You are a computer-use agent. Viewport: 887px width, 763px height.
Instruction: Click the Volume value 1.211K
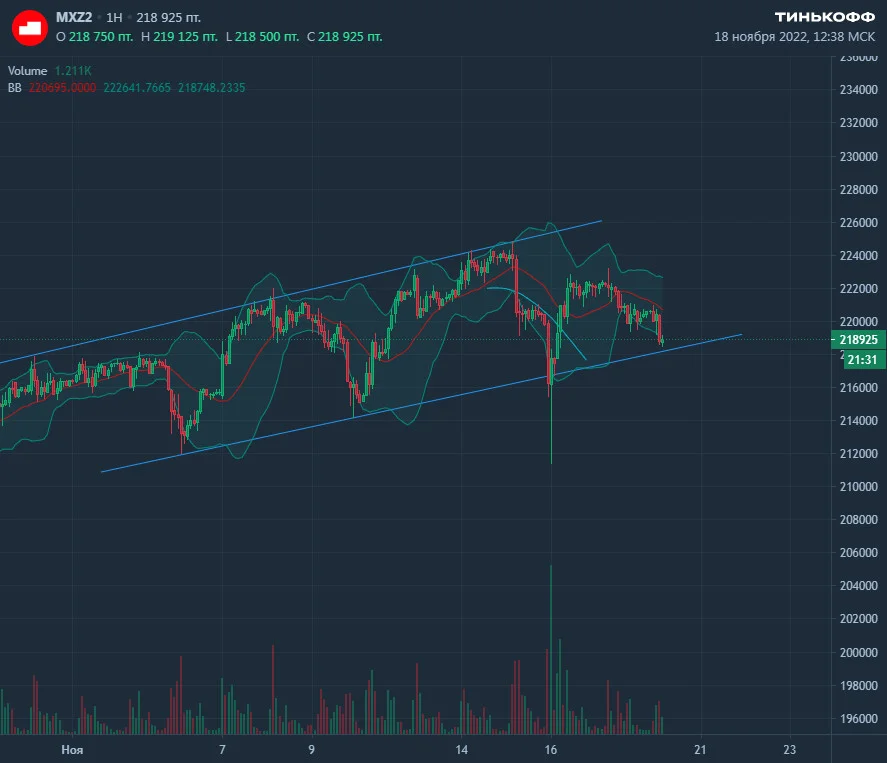(x=73, y=71)
